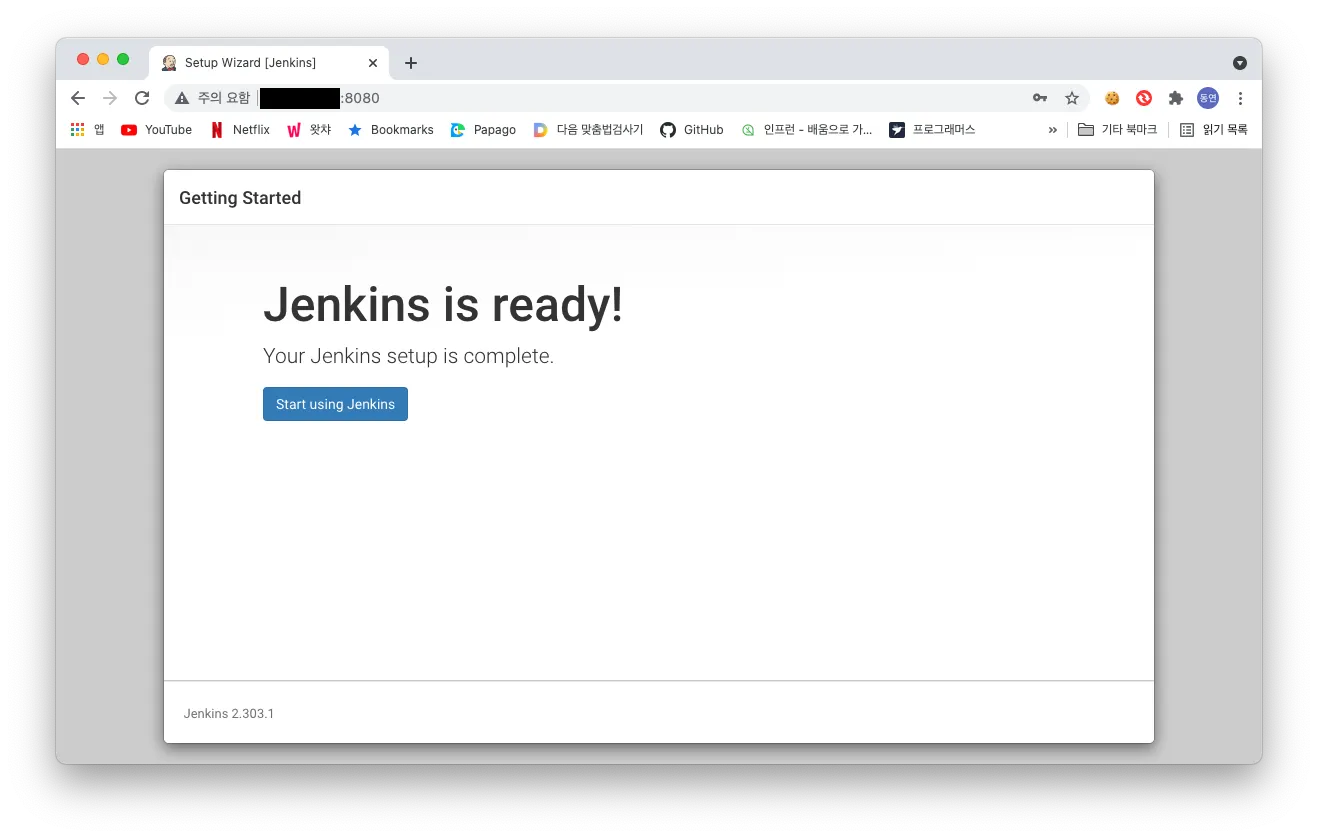This screenshot has height=838, width=1318.
Task: Open the tab search dropdown arrow
Action: (x=1240, y=63)
